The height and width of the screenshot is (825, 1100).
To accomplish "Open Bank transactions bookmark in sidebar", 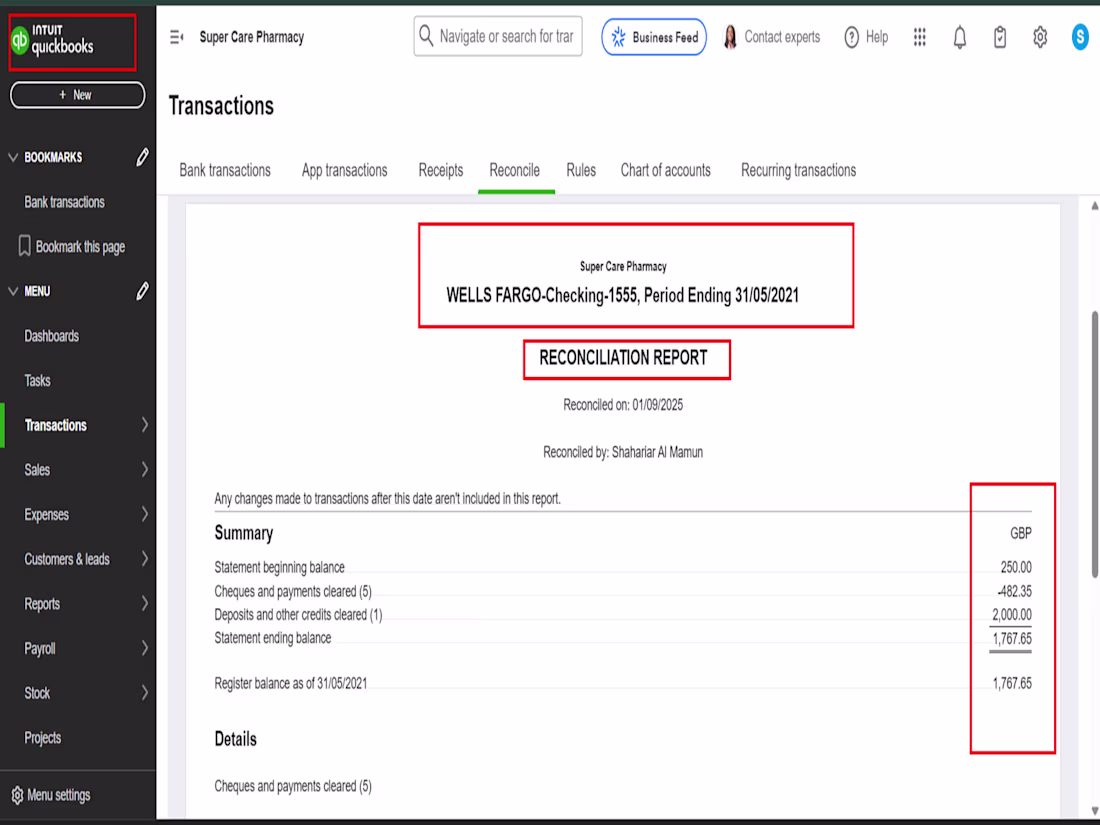I will pyautogui.click(x=65, y=202).
